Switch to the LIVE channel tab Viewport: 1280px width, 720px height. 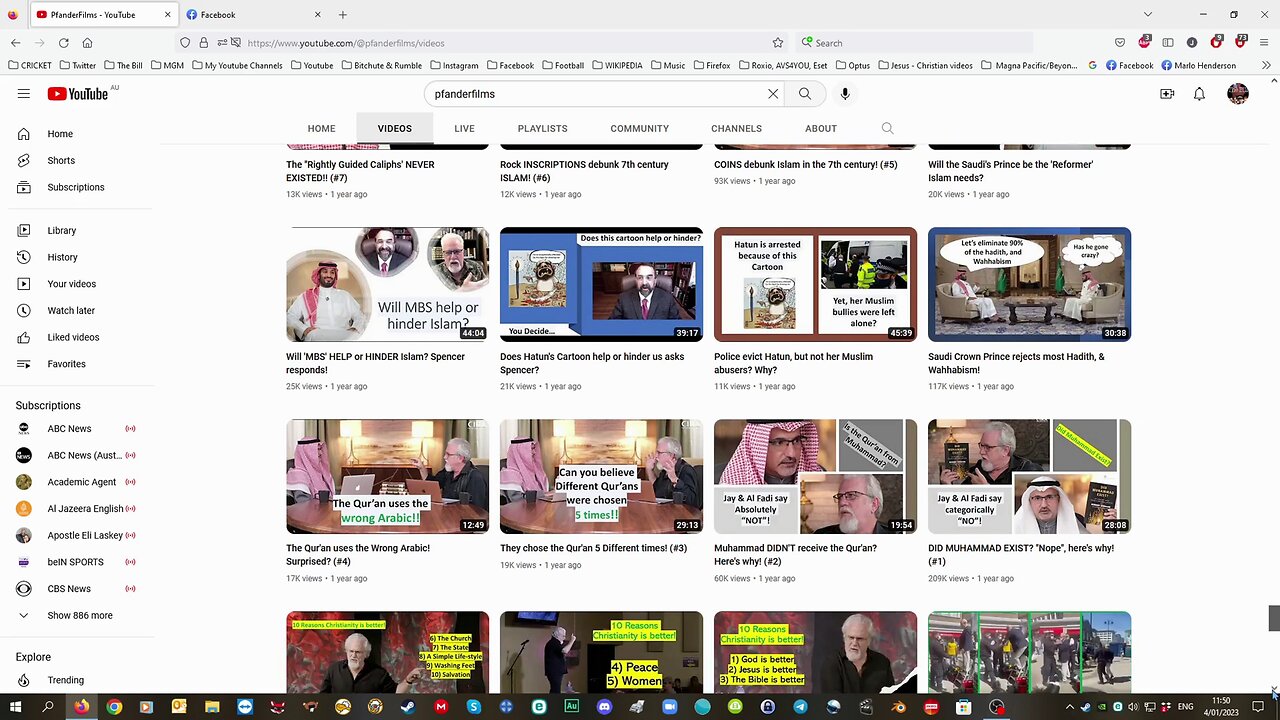coord(464,128)
